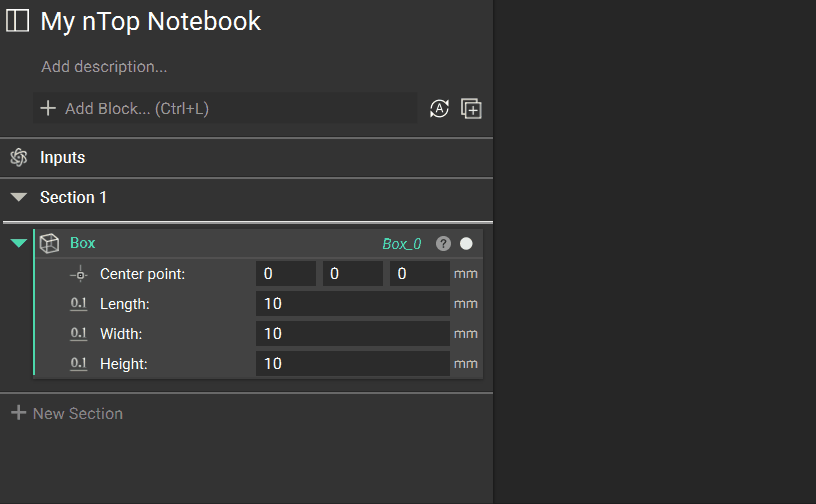Click the Length scalar type icon
816x504 pixels.
pyautogui.click(x=79, y=304)
